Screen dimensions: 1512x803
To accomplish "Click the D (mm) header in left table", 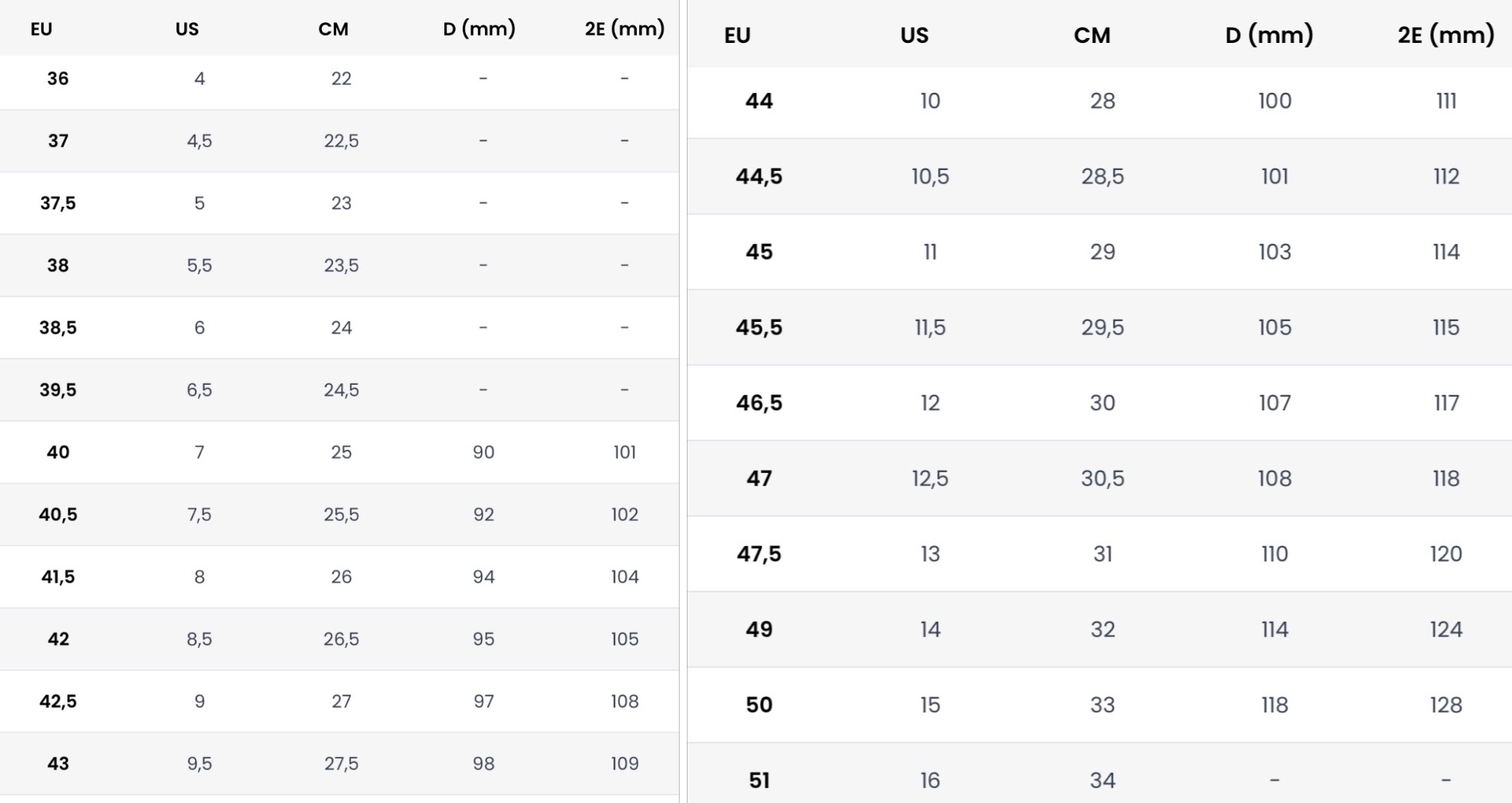I will pyautogui.click(x=479, y=29).
